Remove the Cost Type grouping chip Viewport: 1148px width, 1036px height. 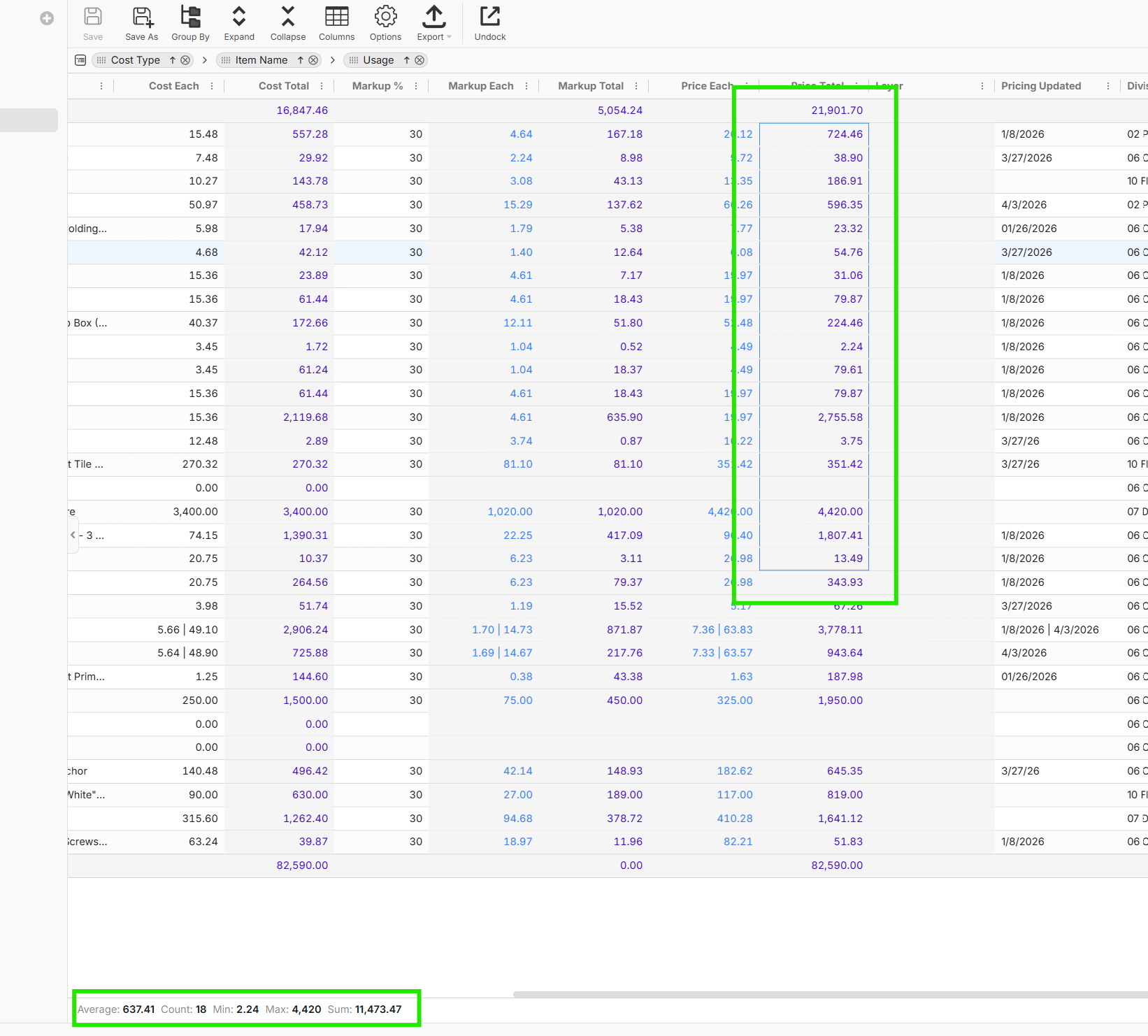[x=185, y=60]
